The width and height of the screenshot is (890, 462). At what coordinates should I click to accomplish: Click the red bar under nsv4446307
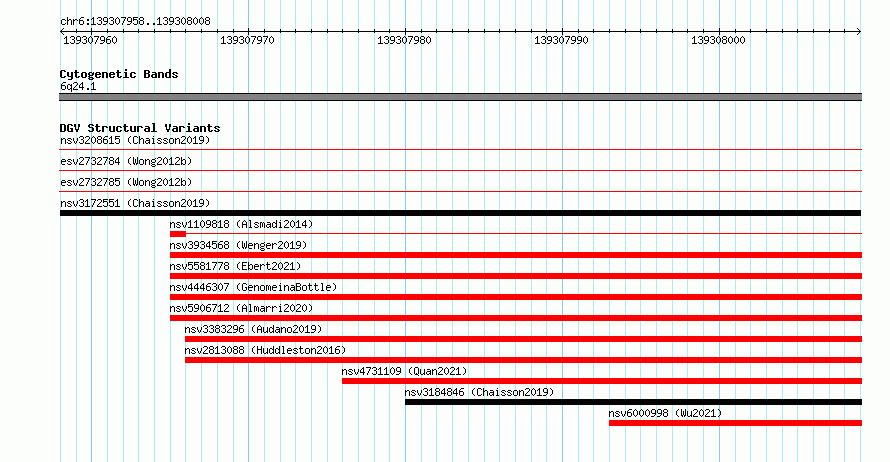516,297
